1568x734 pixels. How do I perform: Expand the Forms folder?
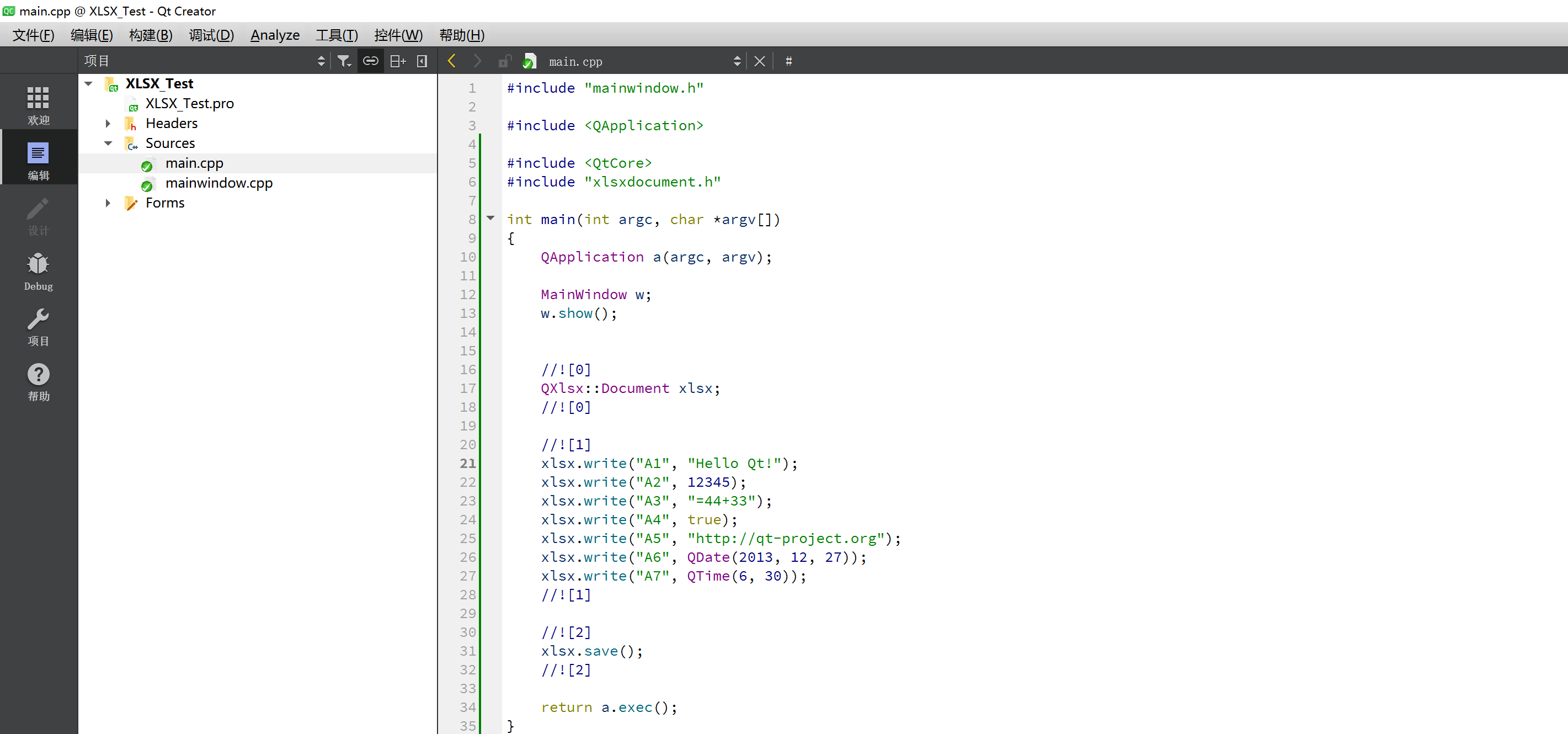pos(108,203)
